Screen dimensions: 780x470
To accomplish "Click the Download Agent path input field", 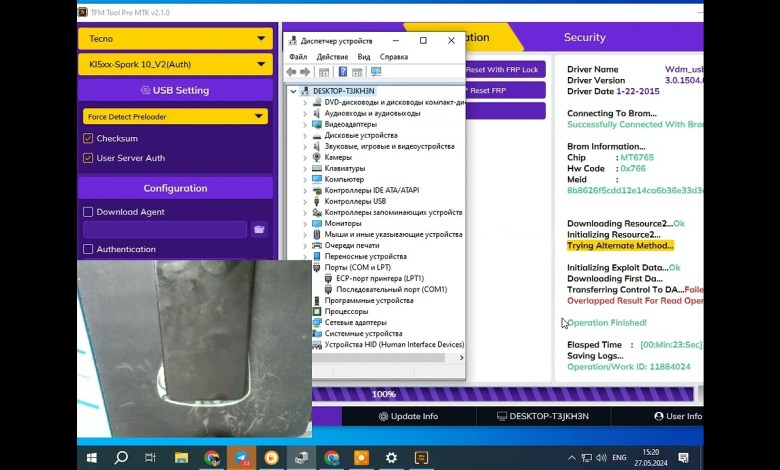I will tap(165, 229).
